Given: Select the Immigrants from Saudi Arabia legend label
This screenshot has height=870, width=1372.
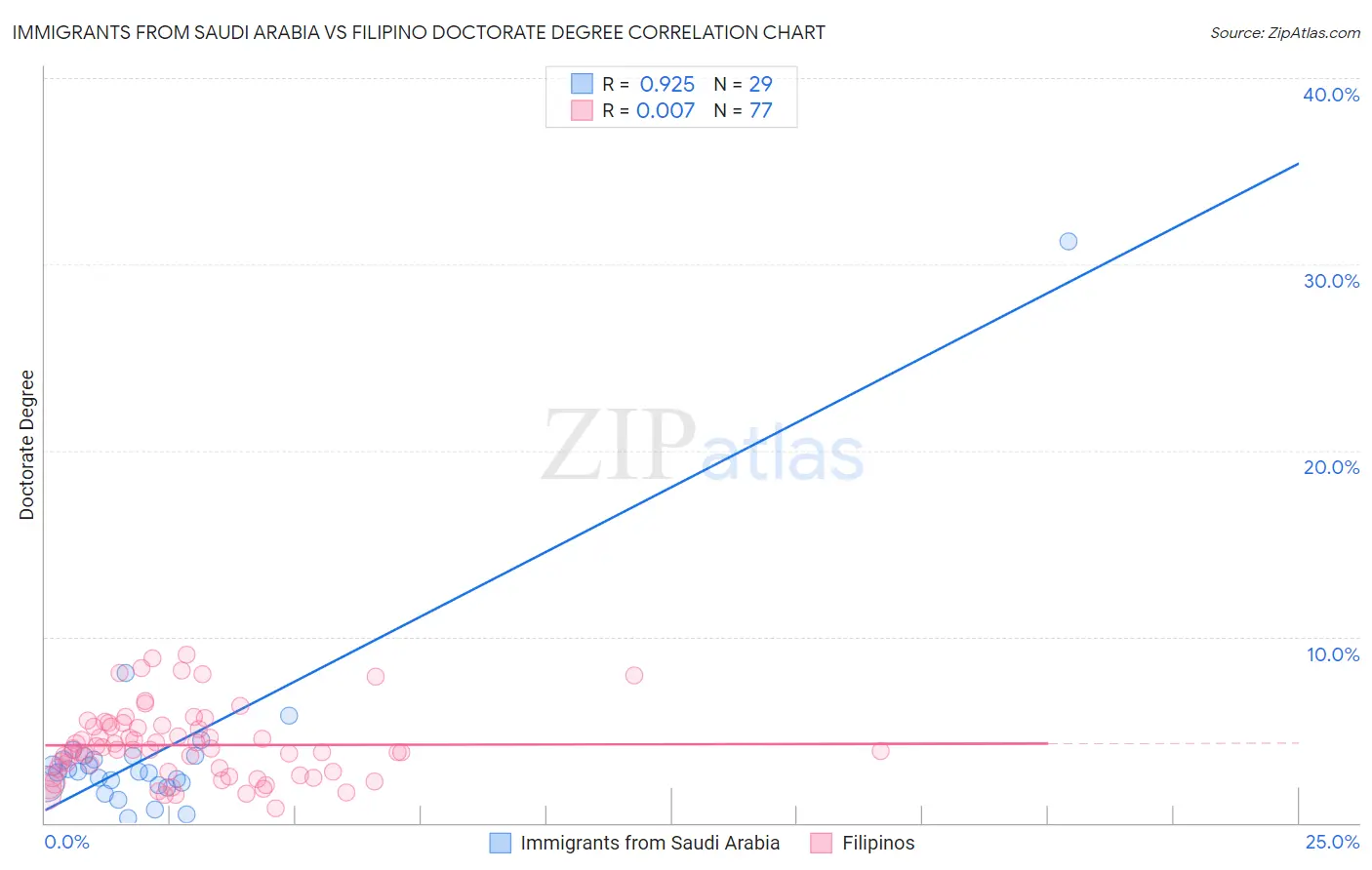Looking at the screenshot, I should (650, 843).
